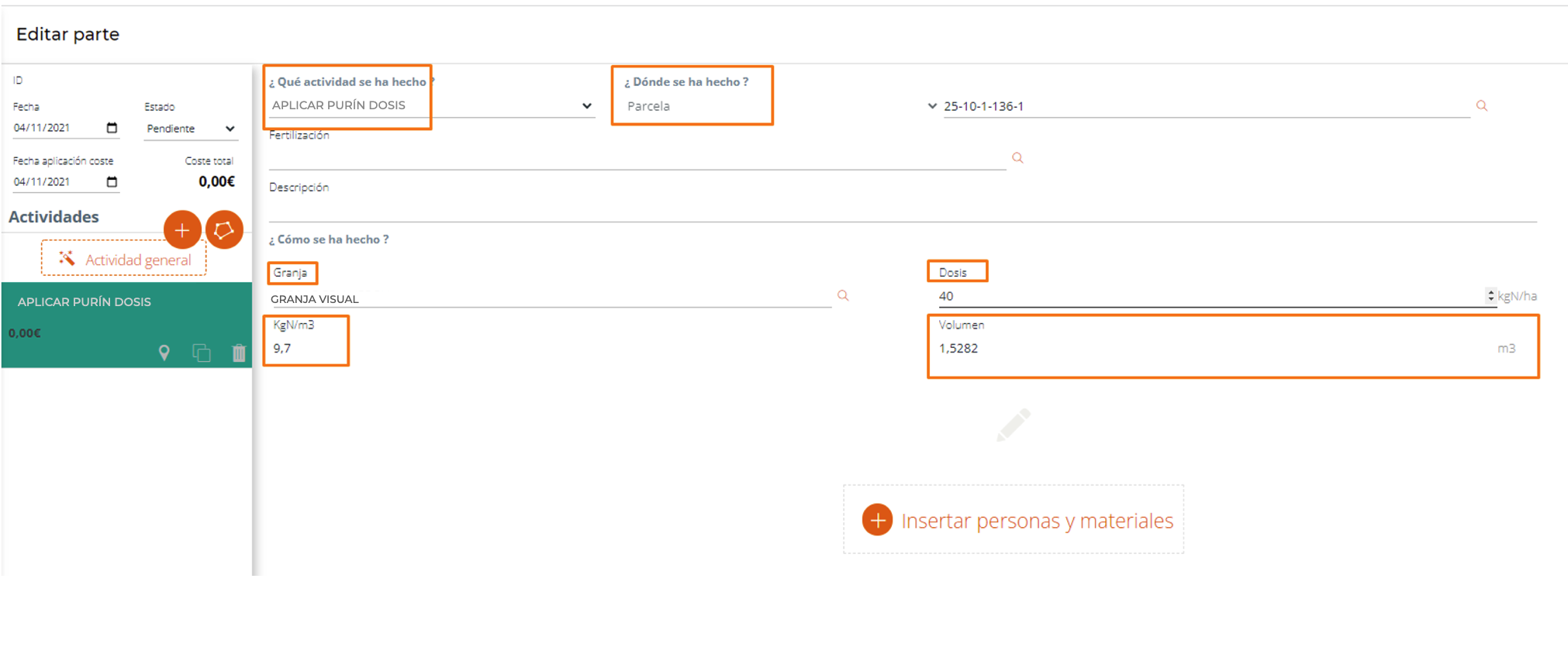Delete the APLICAR PURÍN DOSIS activity

point(239,353)
